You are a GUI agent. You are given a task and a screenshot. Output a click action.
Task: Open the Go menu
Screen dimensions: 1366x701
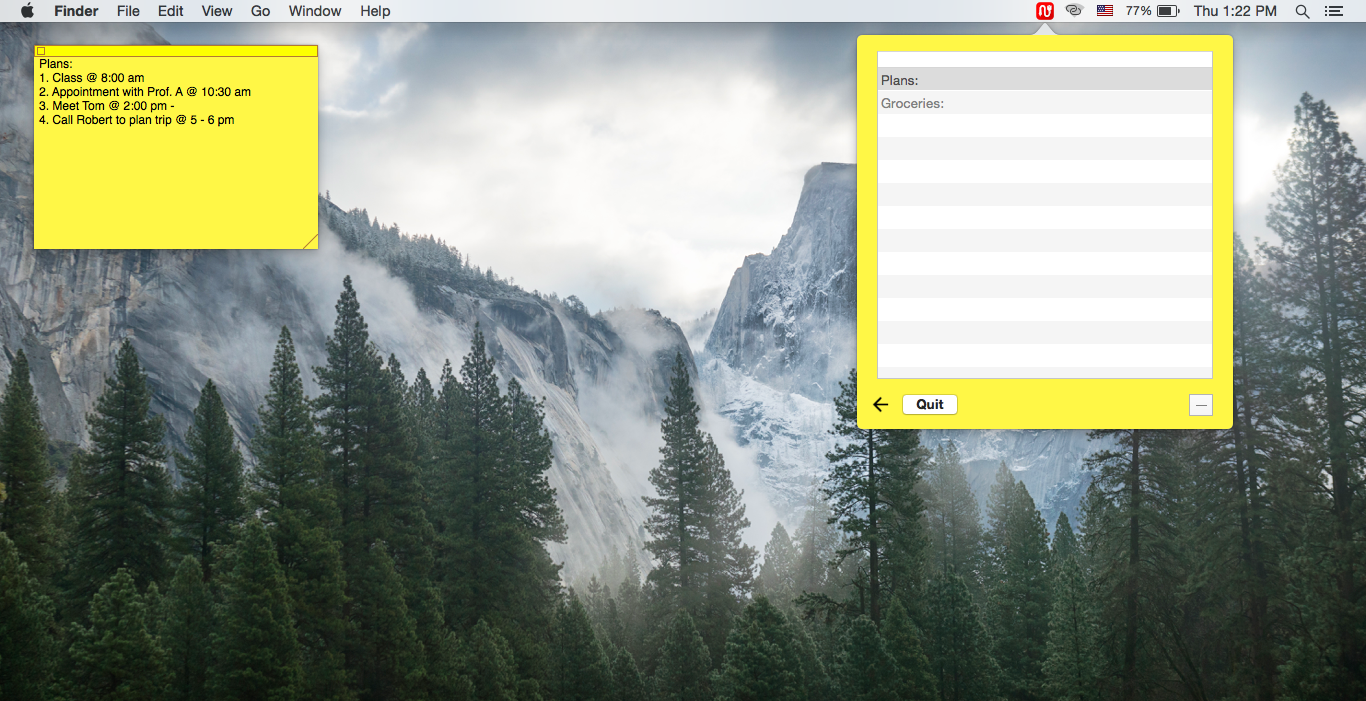[261, 11]
